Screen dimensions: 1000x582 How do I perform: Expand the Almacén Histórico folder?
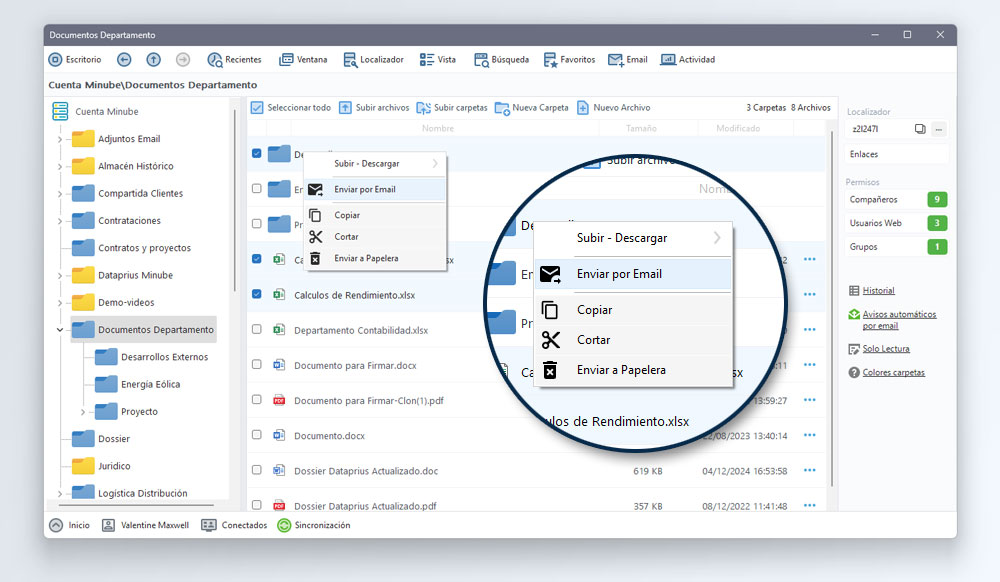pos(60,166)
